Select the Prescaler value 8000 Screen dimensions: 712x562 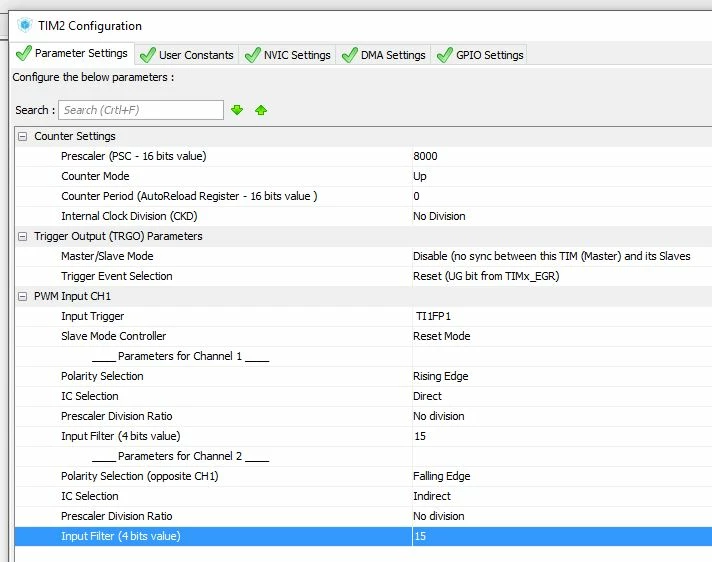425,156
